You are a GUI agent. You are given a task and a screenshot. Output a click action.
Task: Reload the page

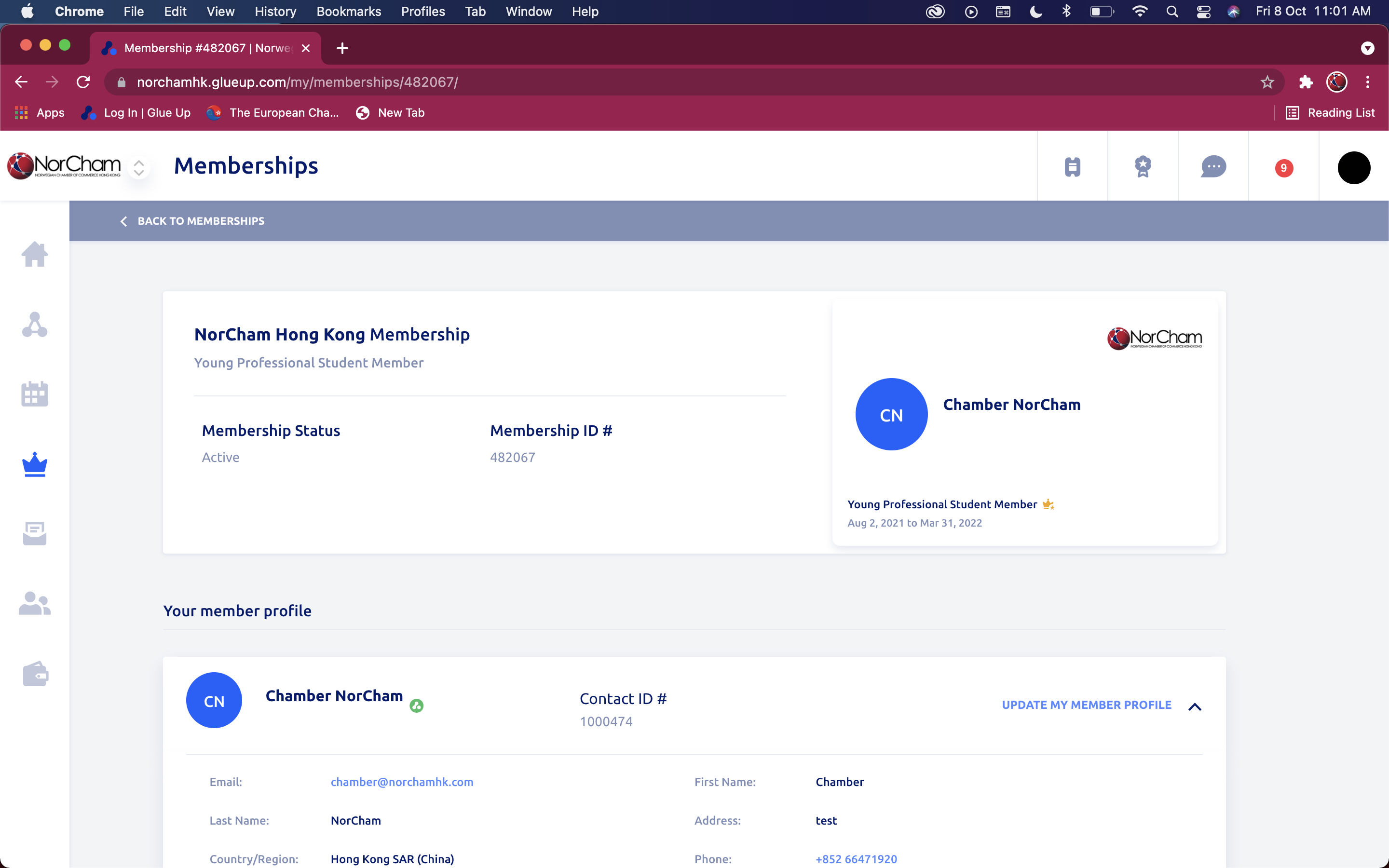coord(83,82)
